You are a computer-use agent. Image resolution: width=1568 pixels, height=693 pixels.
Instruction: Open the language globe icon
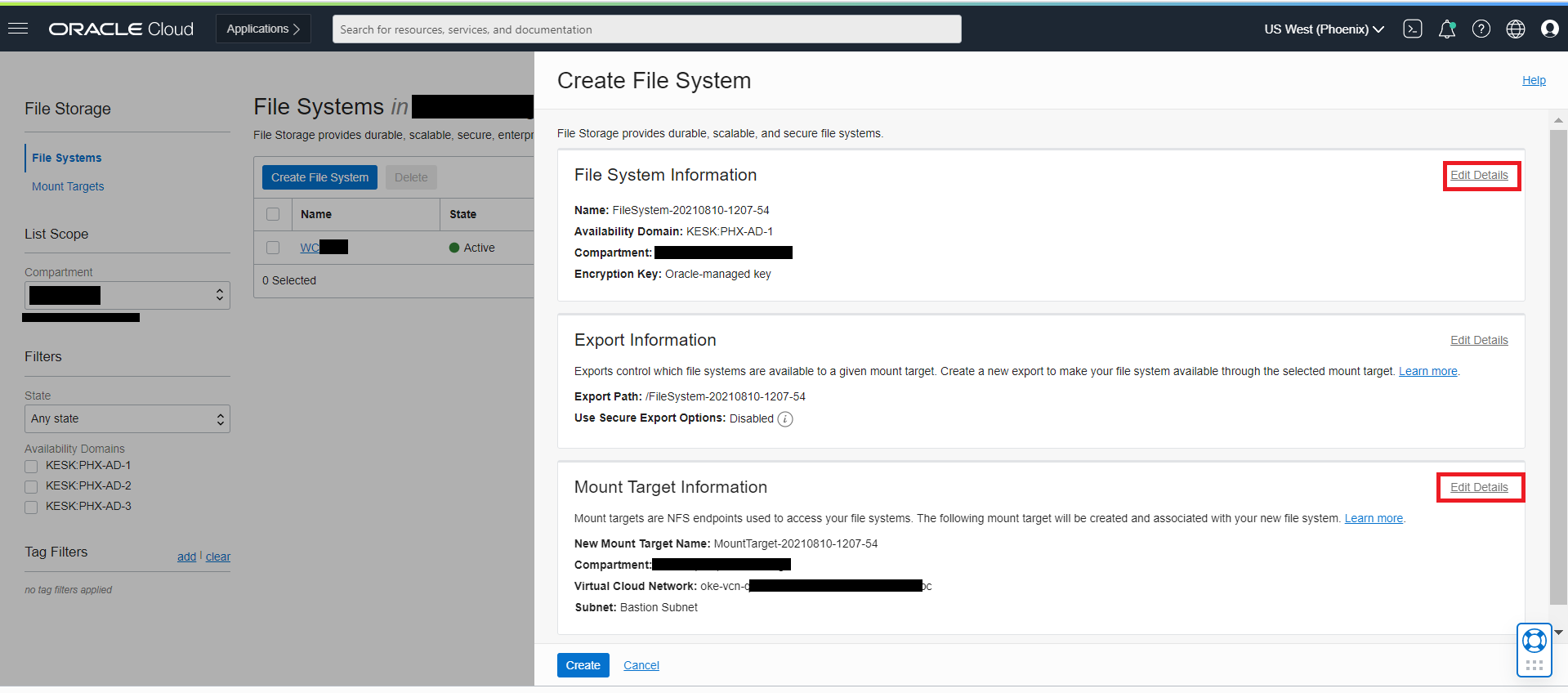[1516, 29]
